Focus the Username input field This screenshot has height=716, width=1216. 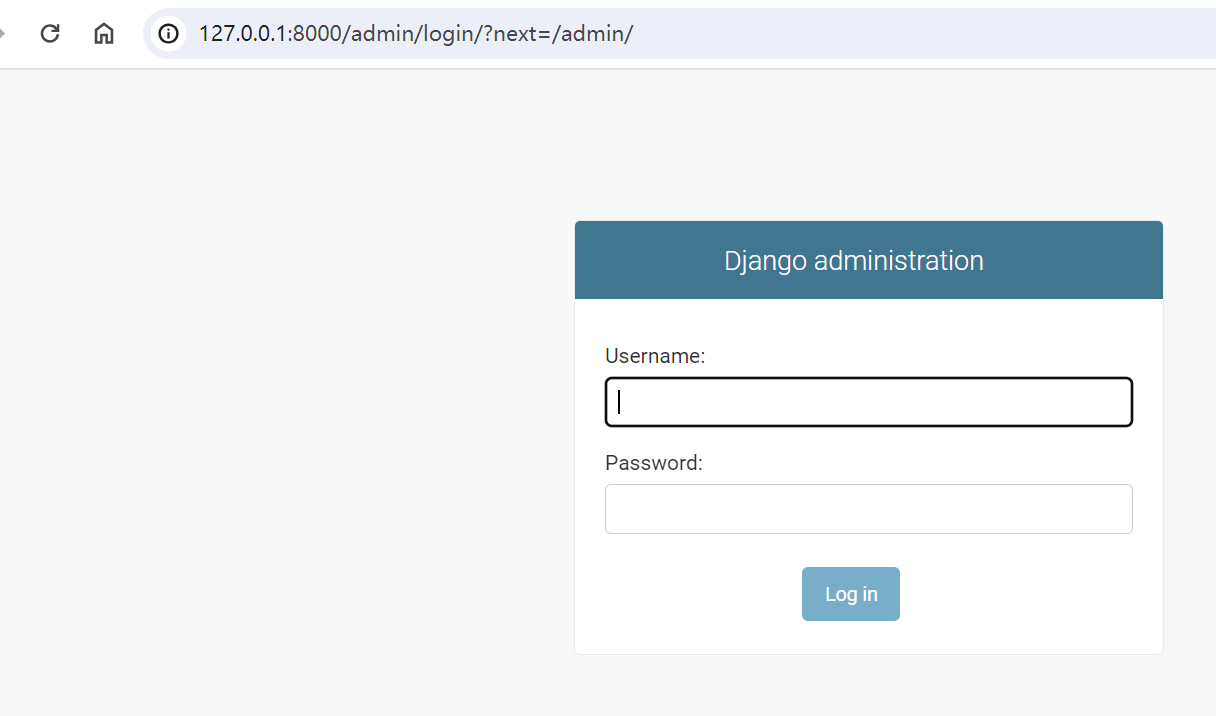[868, 402]
